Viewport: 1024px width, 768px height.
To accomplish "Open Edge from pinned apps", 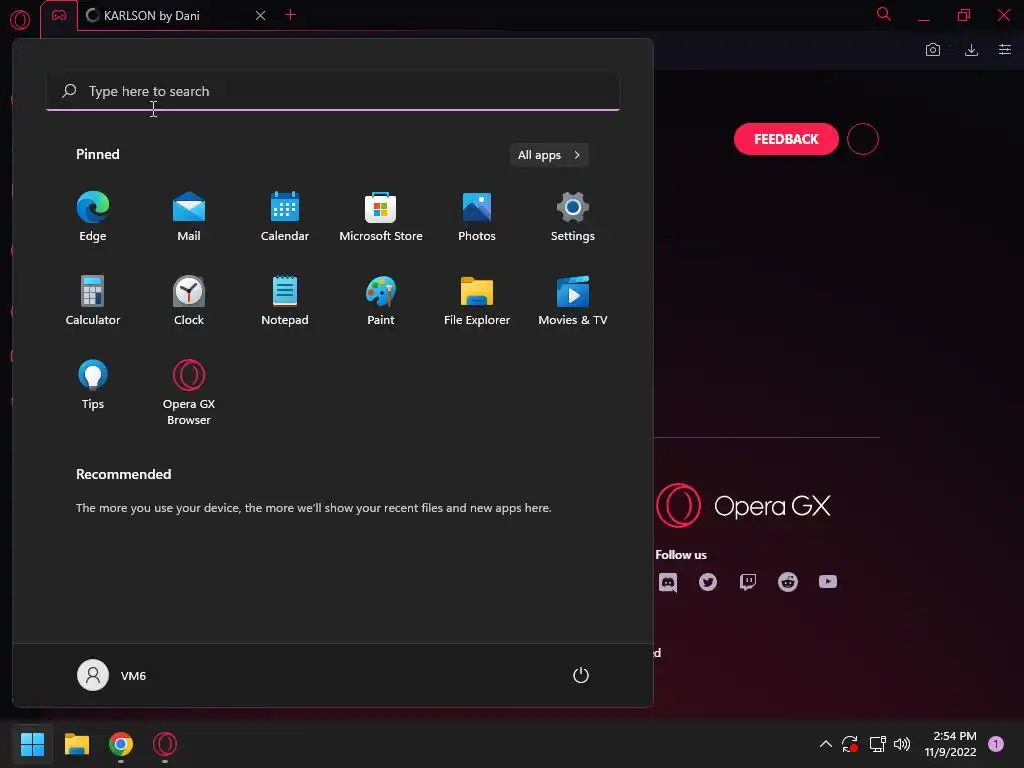I will 93,216.
